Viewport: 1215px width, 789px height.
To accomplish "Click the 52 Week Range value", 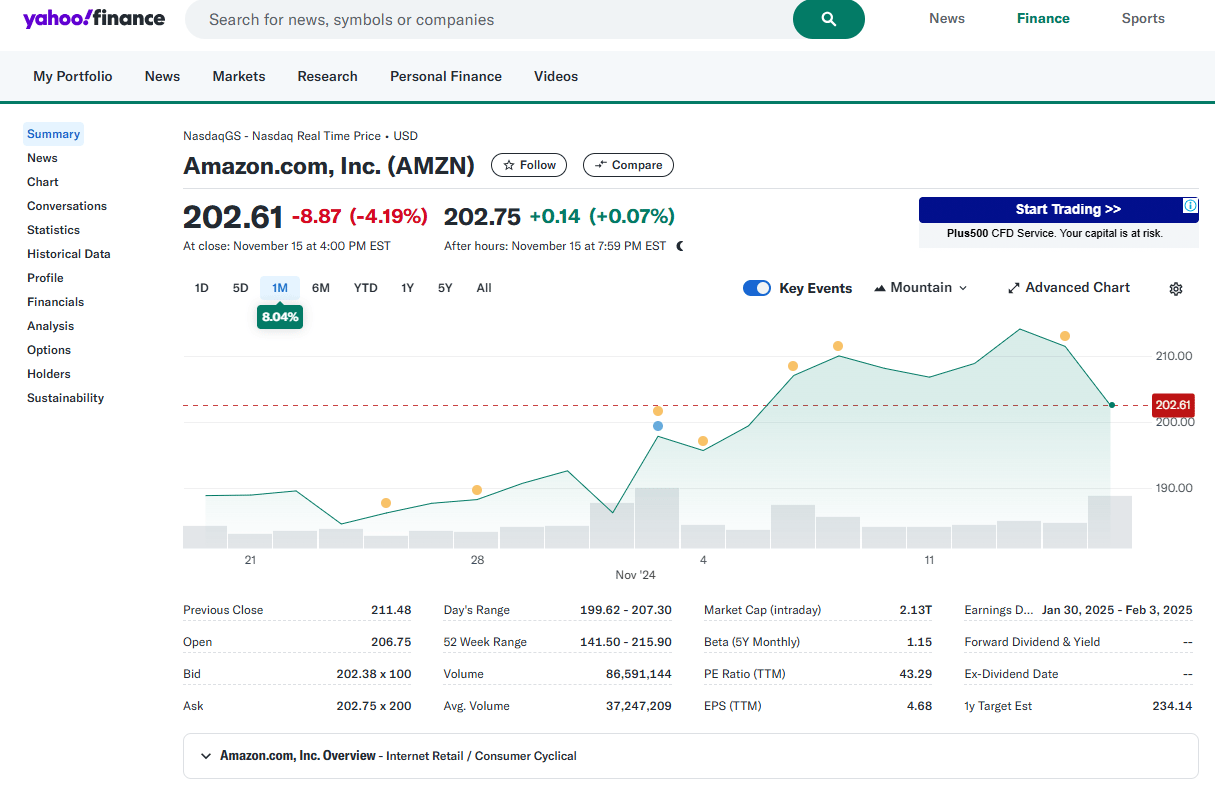I will (626, 642).
